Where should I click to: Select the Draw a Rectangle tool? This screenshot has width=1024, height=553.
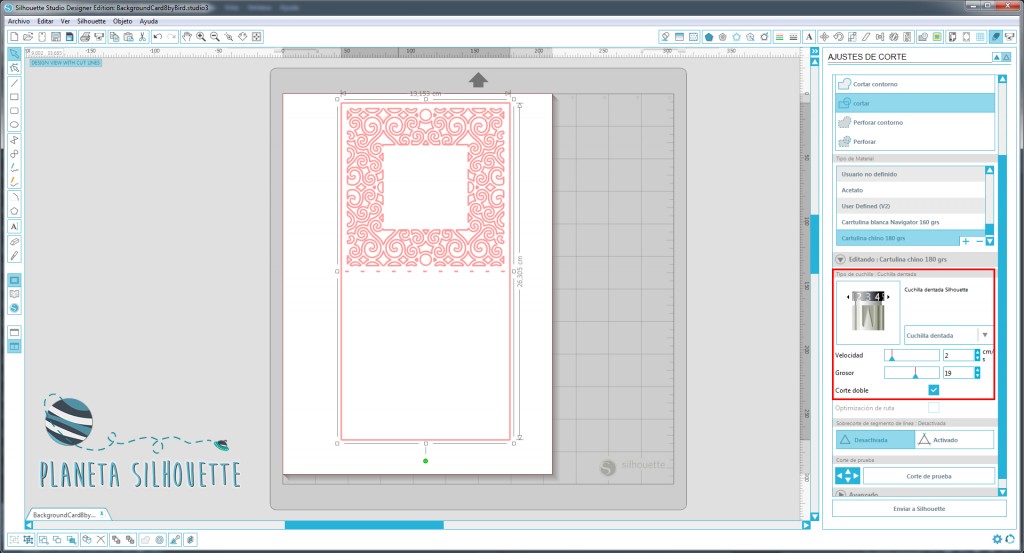point(14,97)
